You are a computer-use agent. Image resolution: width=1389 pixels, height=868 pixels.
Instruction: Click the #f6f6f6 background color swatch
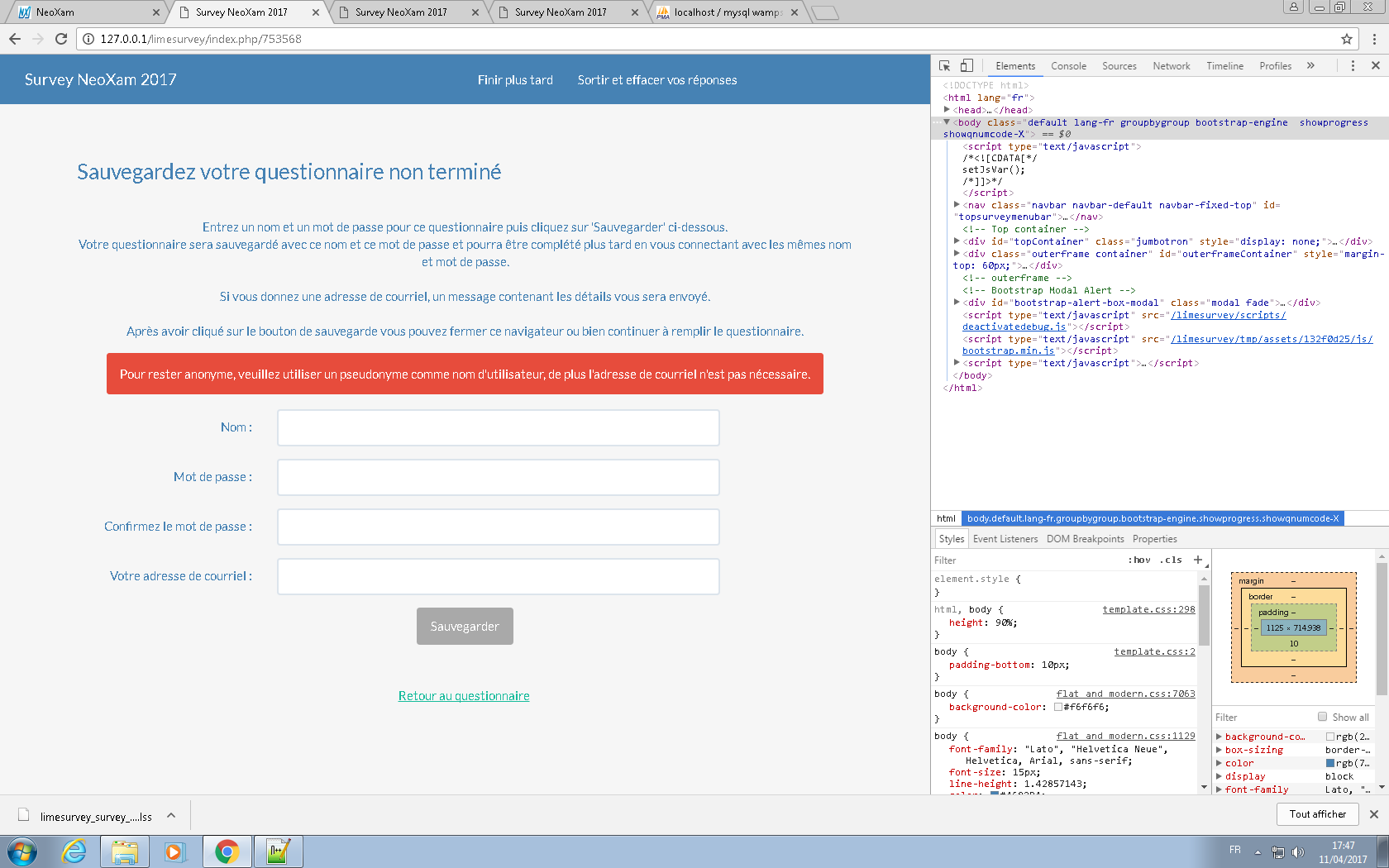(1057, 707)
